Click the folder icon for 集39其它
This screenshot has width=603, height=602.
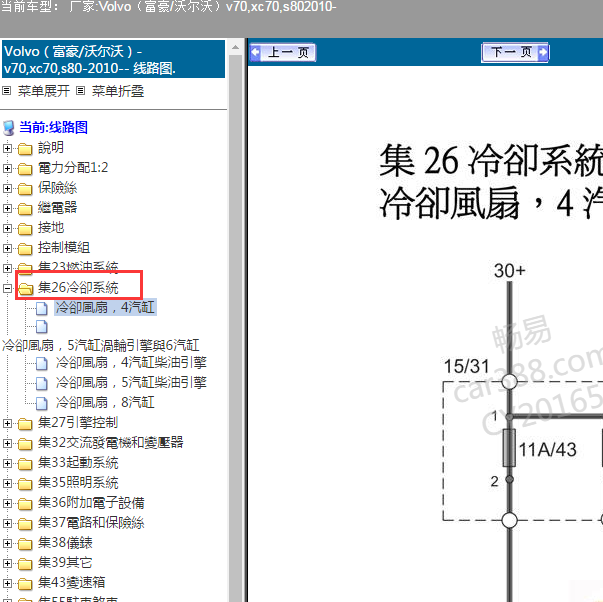click(25, 564)
